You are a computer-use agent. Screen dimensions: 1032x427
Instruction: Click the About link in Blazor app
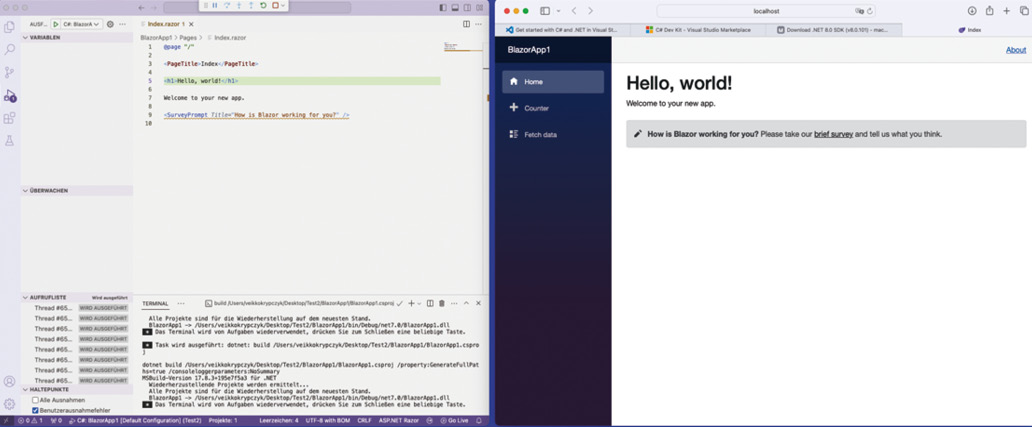(1016, 50)
